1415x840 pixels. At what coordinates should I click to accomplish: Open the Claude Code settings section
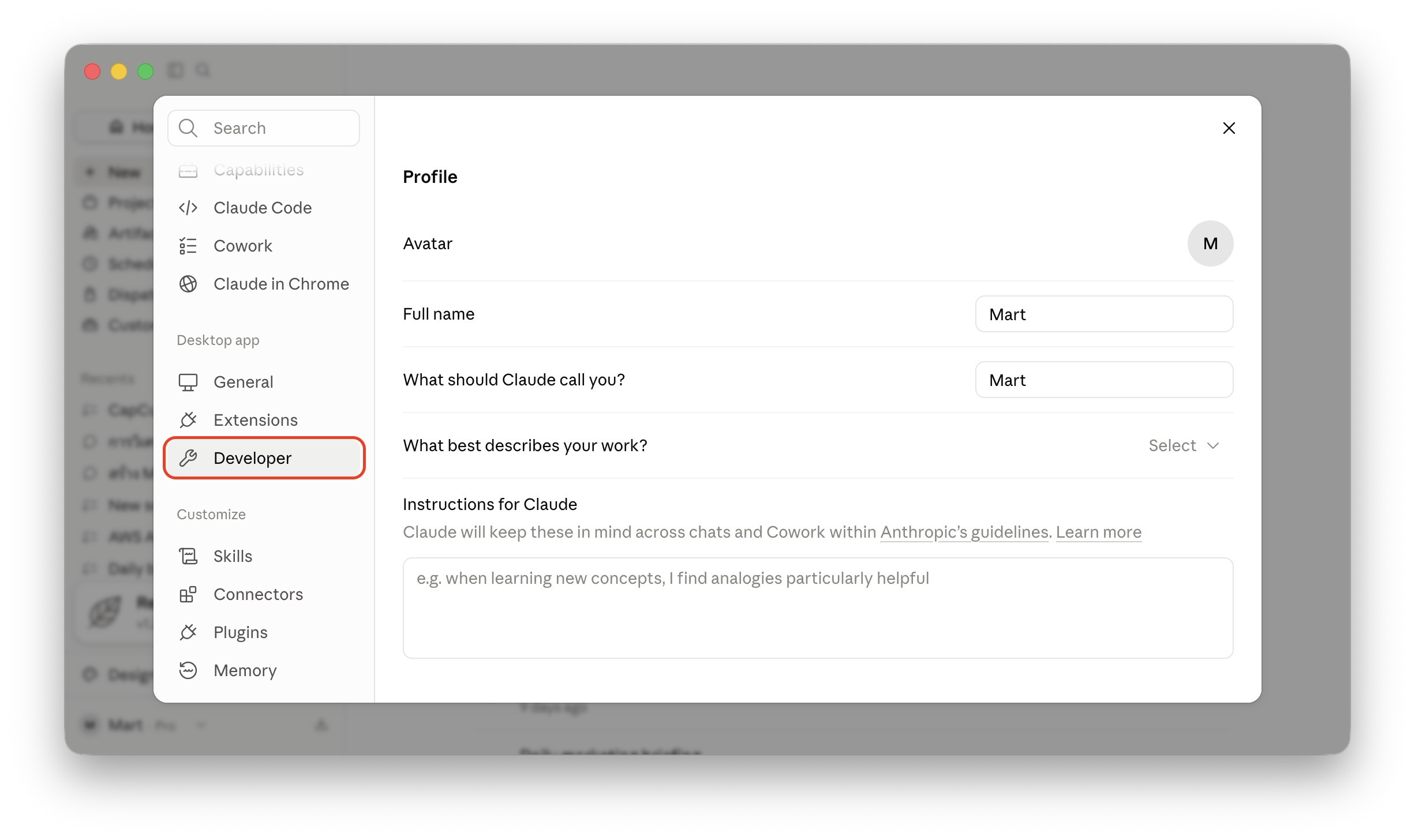coord(264,208)
